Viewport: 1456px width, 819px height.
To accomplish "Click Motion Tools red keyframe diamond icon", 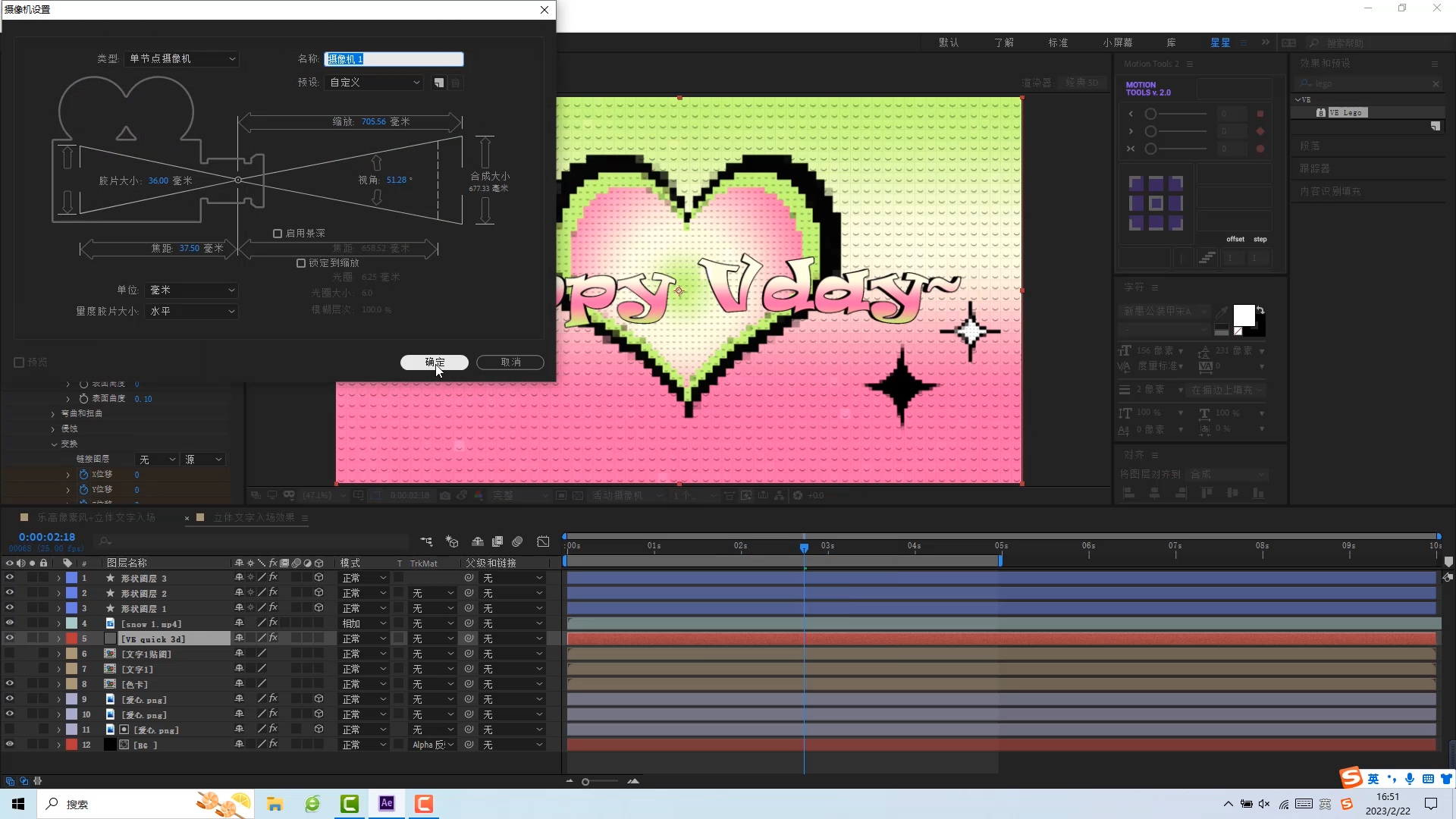I will [x=1260, y=131].
